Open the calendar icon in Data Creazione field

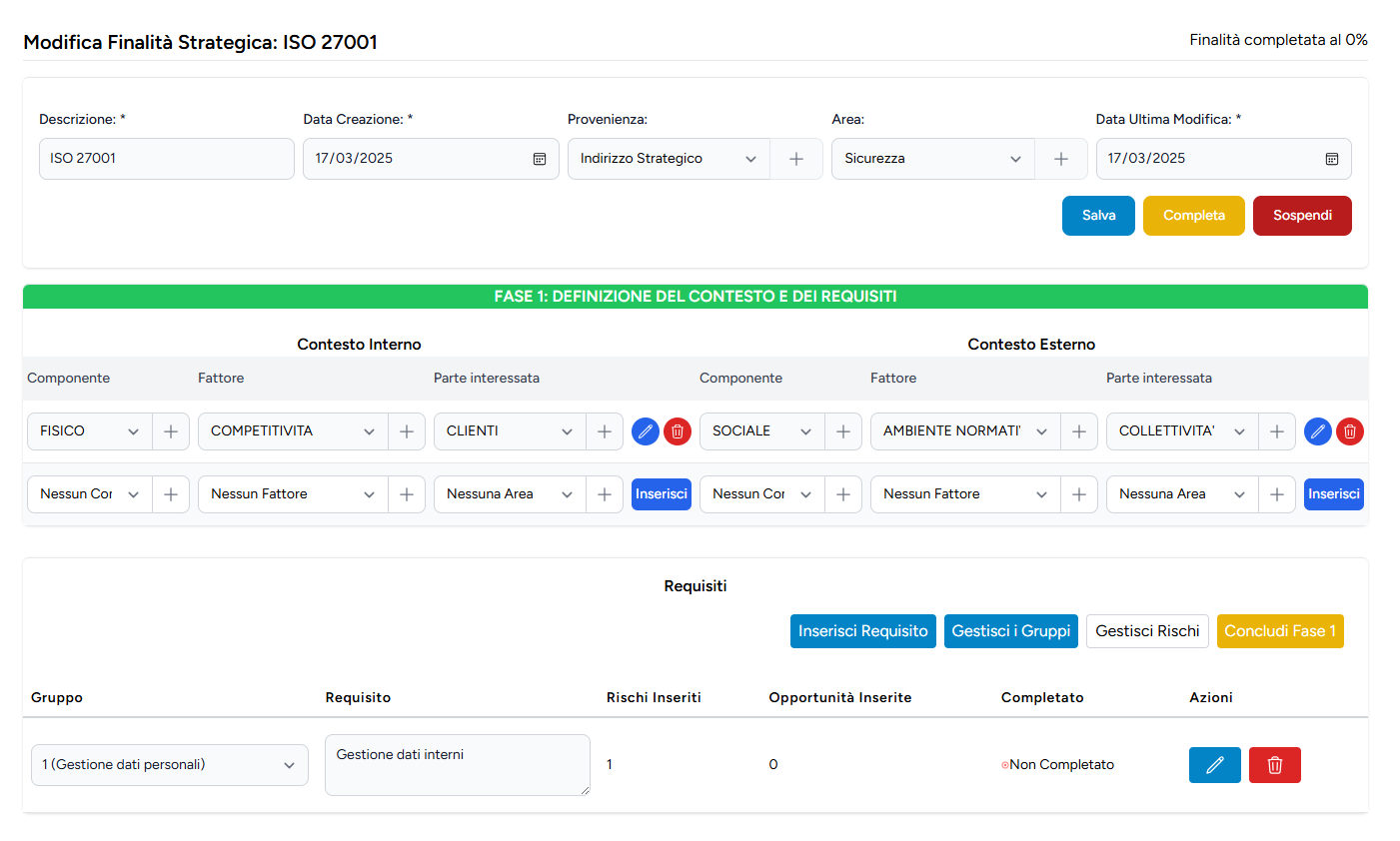(x=540, y=159)
